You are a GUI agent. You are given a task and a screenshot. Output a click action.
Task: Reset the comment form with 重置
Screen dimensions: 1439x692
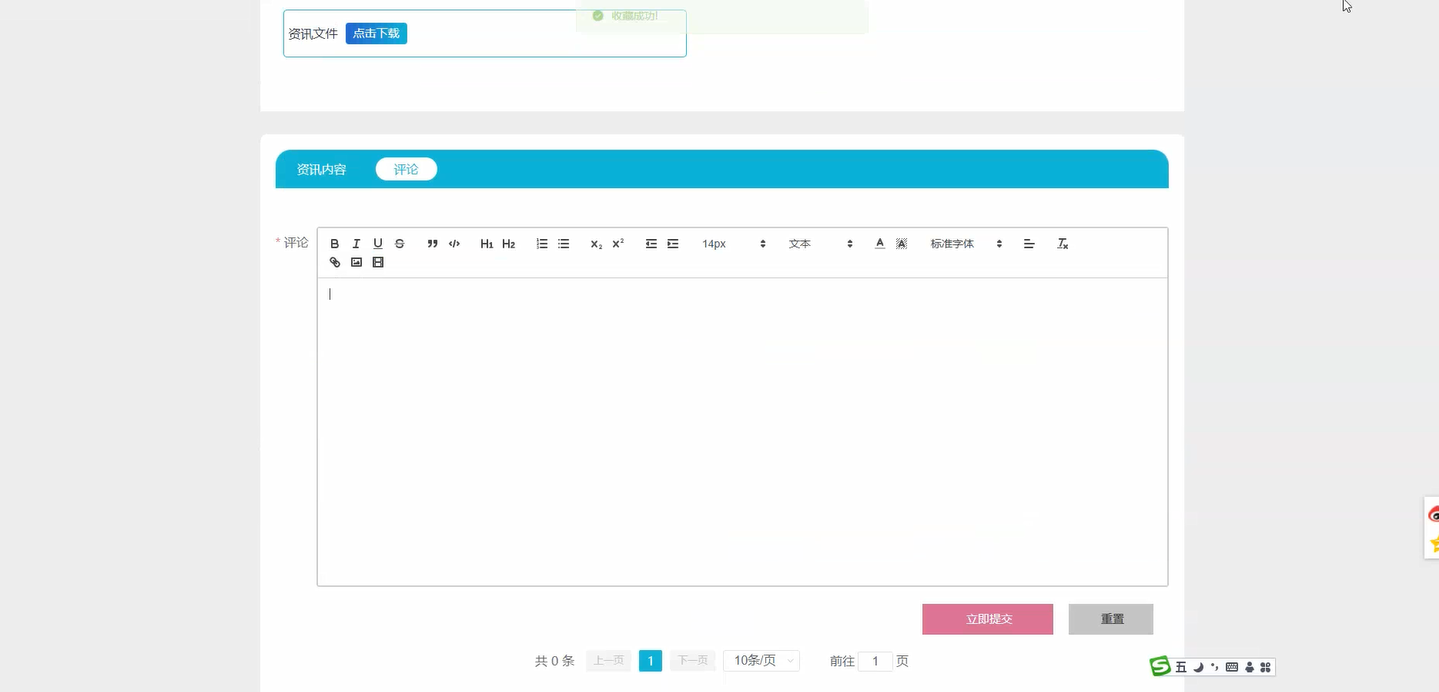pyautogui.click(x=1111, y=619)
